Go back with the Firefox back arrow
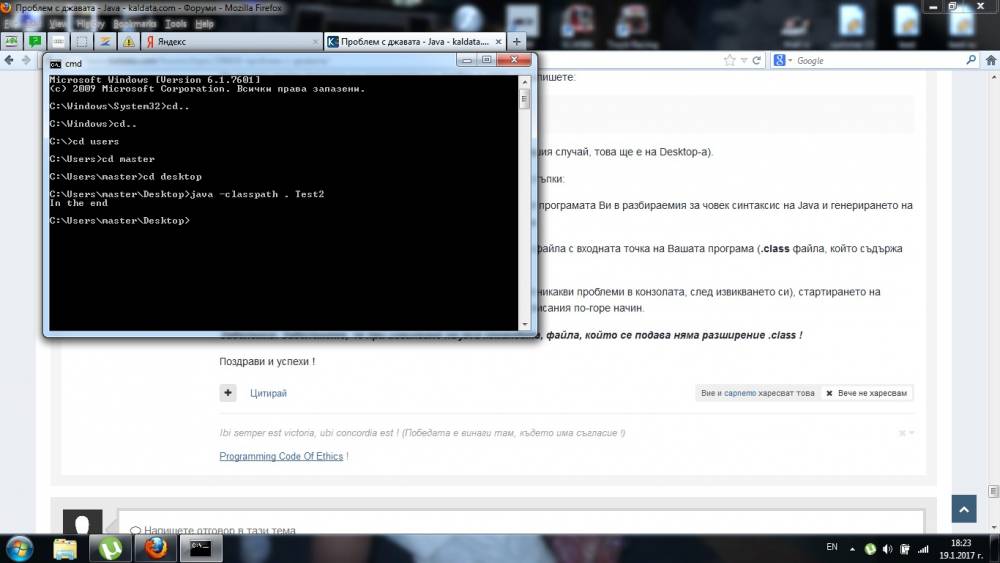Viewport: 1000px width, 563px height. (x=9, y=60)
